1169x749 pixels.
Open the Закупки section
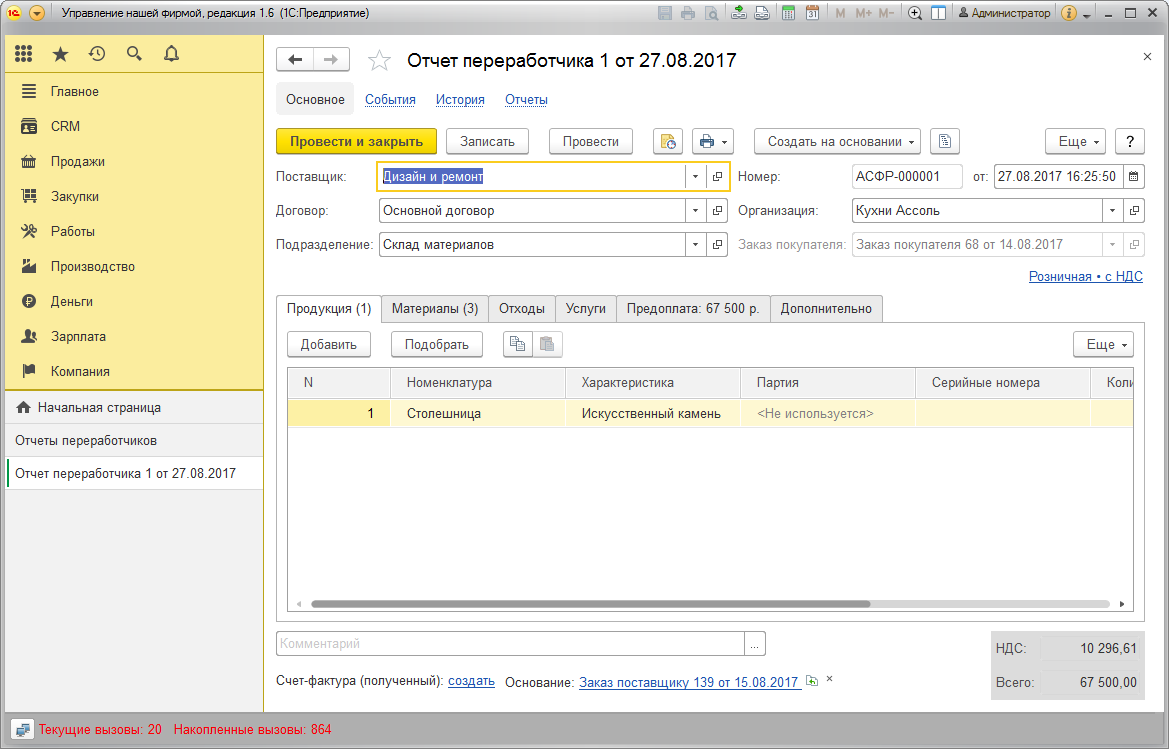coord(75,197)
